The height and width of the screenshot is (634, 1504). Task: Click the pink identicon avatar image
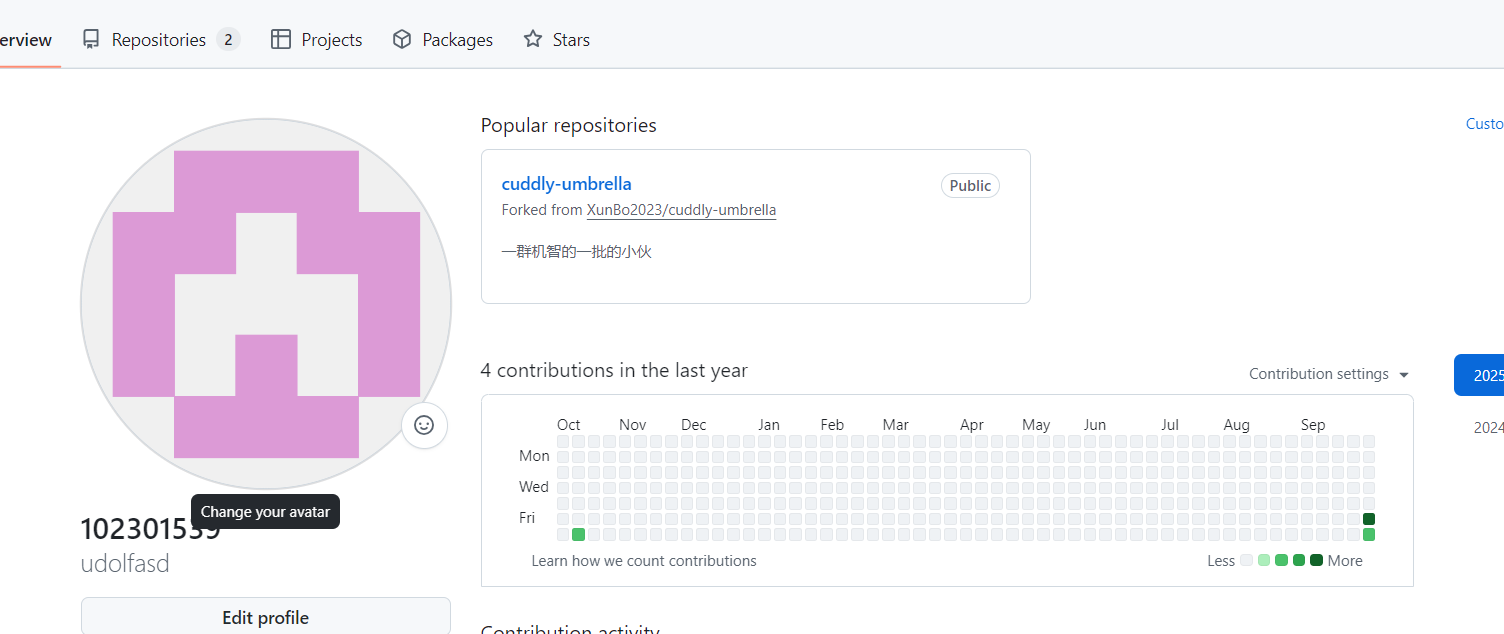point(266,304)
